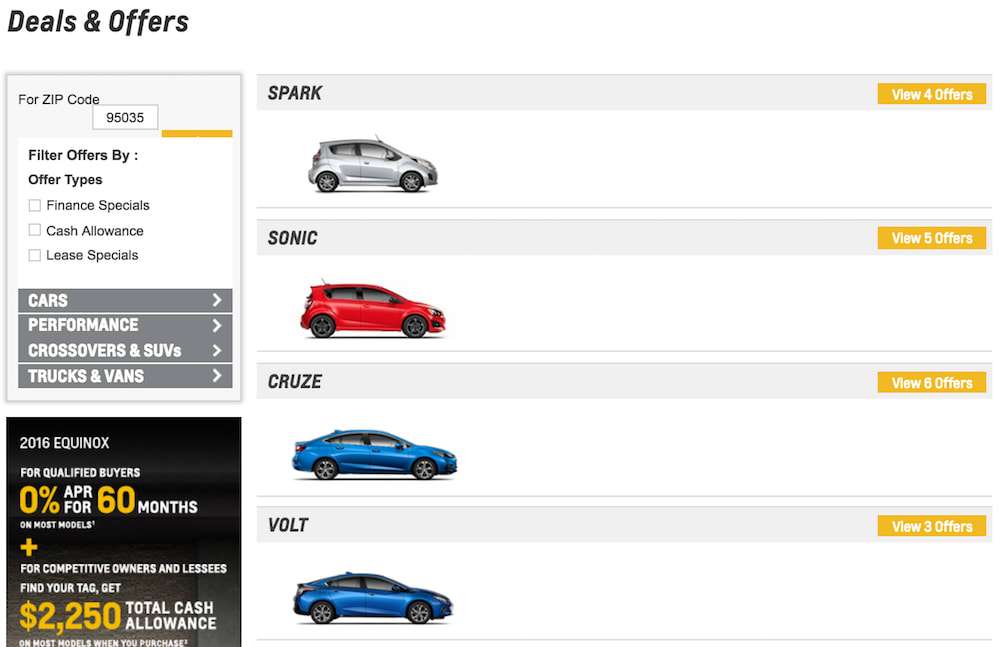Screen dimensions: 1000x647
Task: Tick the Finance Specials checkbox
Action: tap(35, 205)
